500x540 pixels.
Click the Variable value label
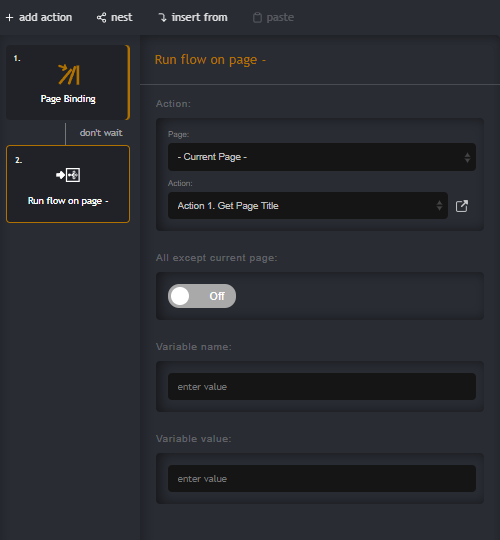(194, 439)
